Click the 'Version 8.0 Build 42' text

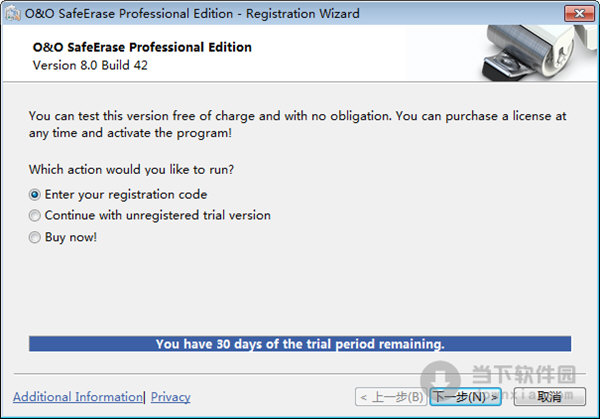[90, 65]
